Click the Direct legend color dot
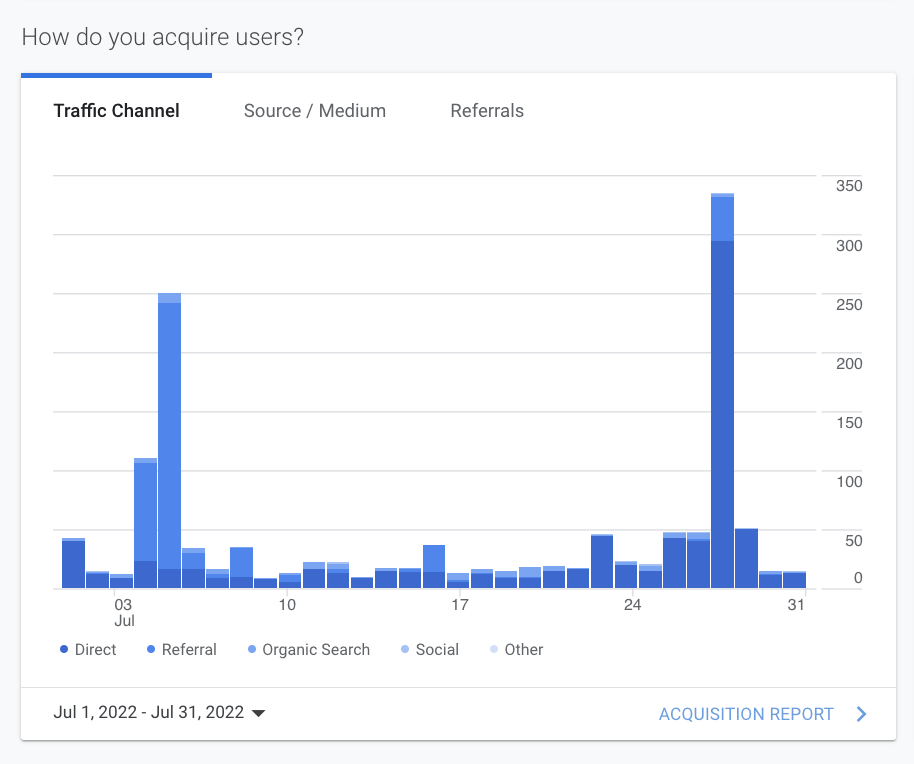Screen dimensions: 914x764 [64, 650]
